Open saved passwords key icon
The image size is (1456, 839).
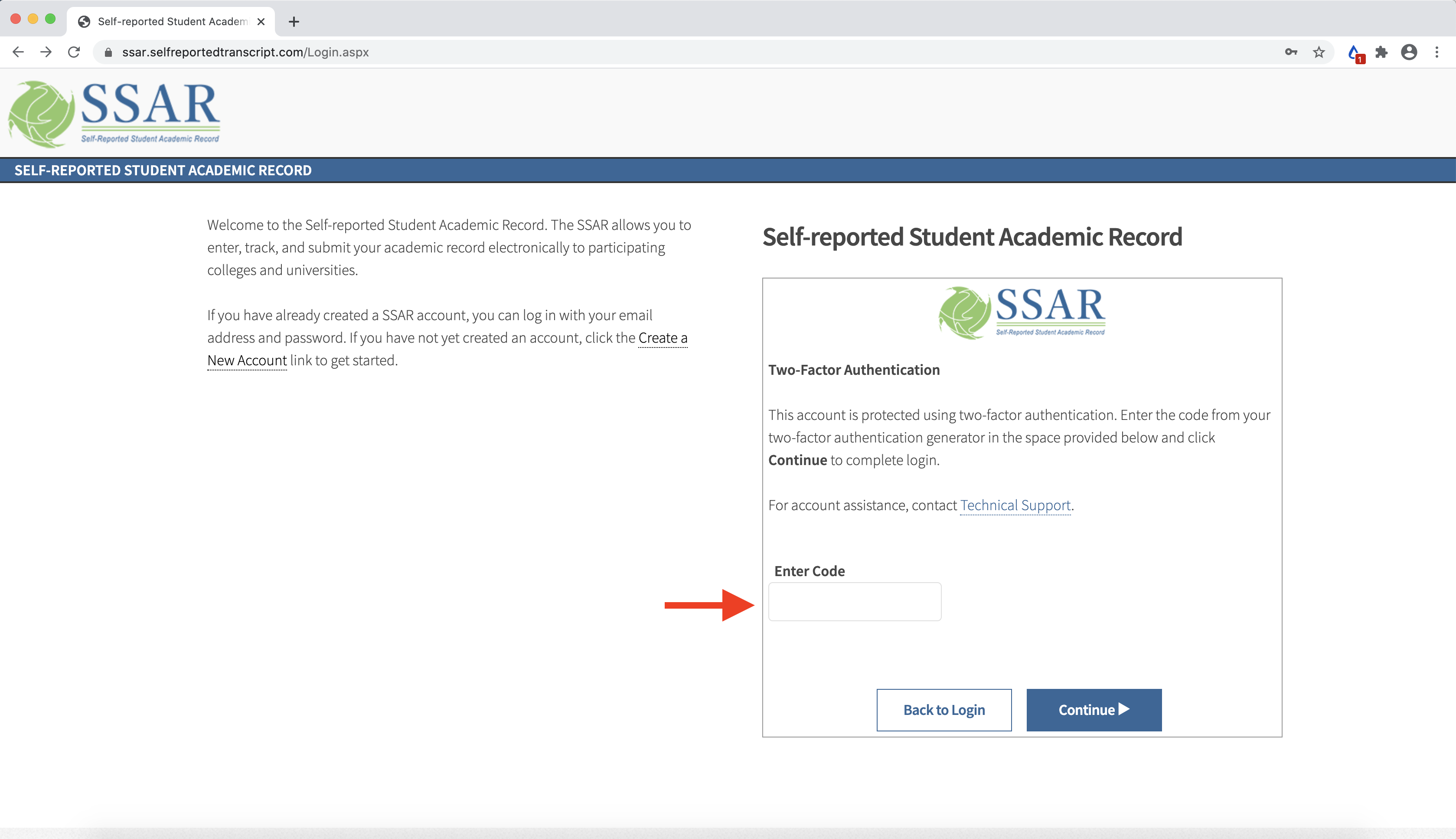coord(1291,52)
